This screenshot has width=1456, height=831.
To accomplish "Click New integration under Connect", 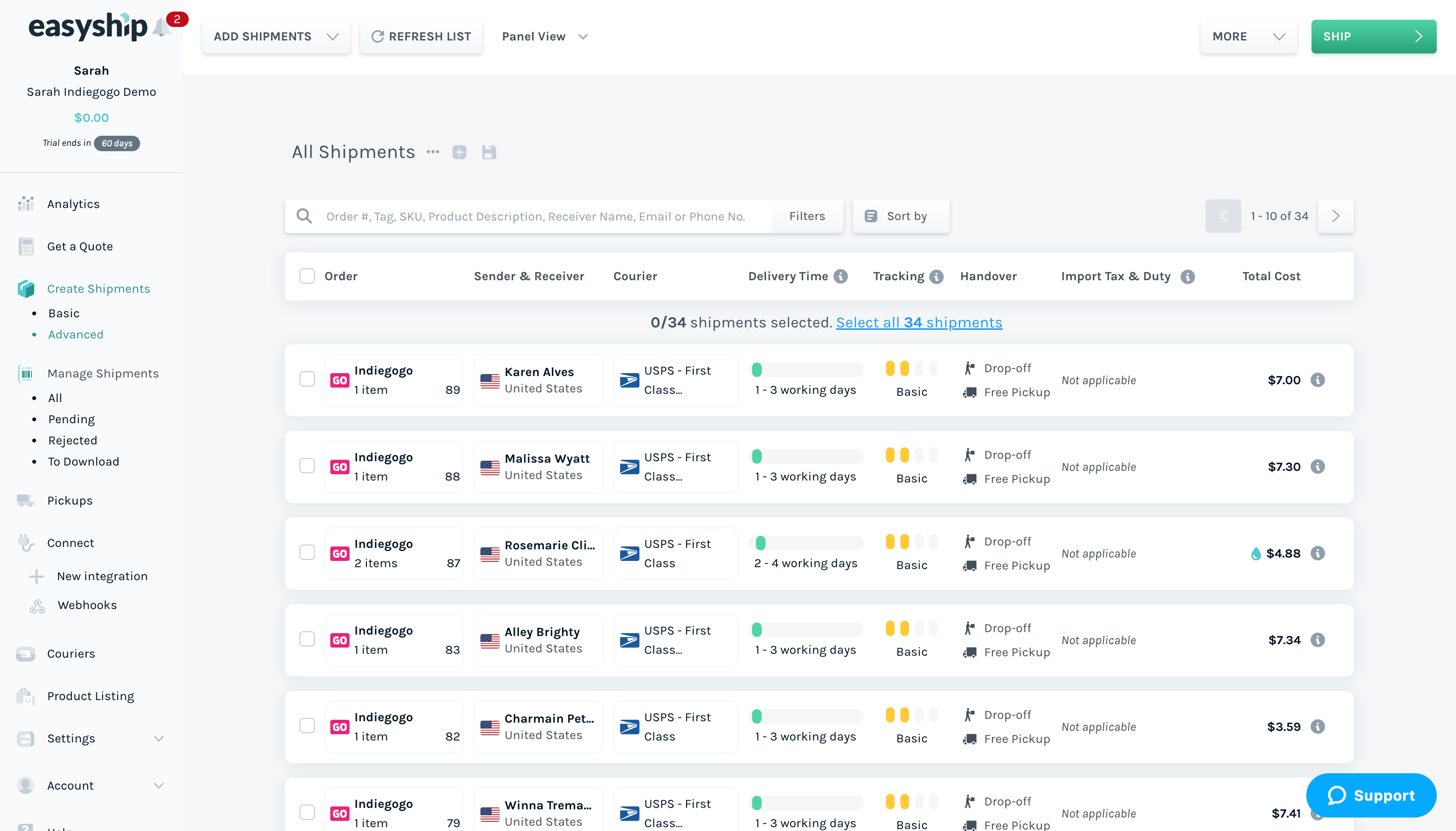I will [x=102, y=576].
